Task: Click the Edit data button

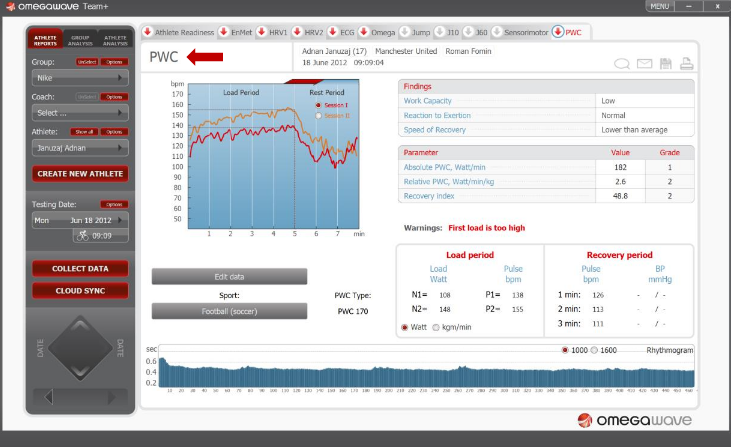Action: 229,276
